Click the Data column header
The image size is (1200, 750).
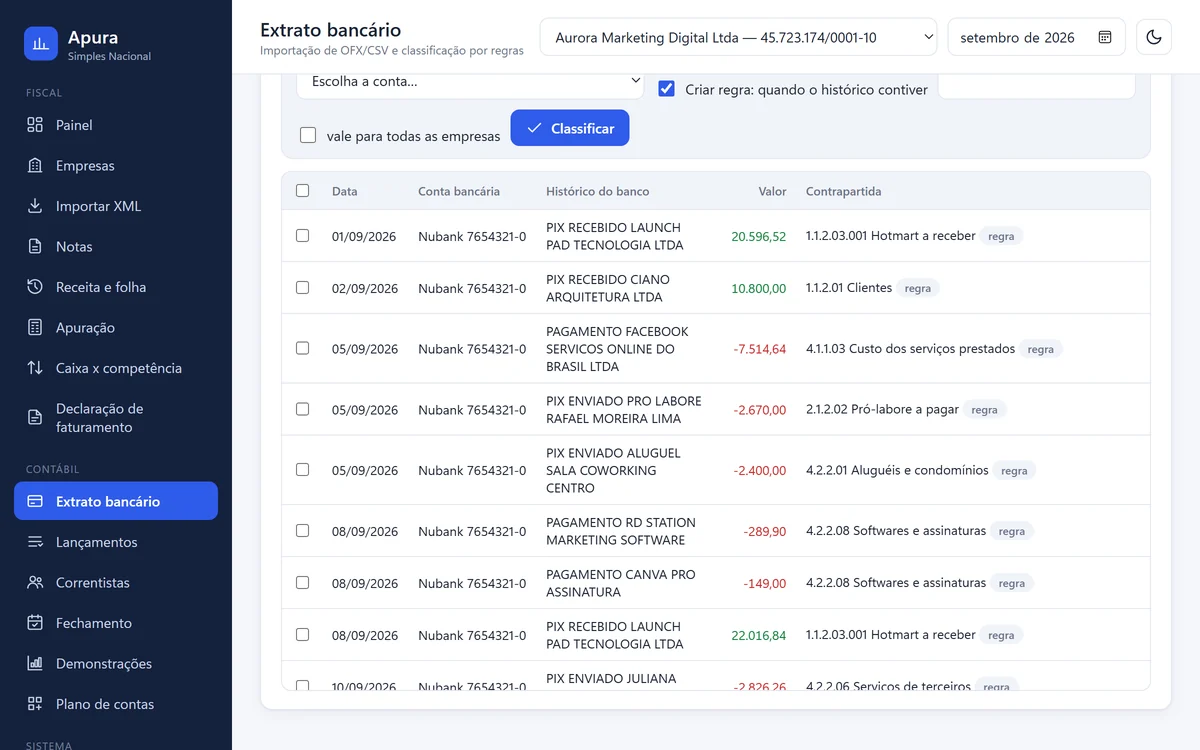coord(344,191)
